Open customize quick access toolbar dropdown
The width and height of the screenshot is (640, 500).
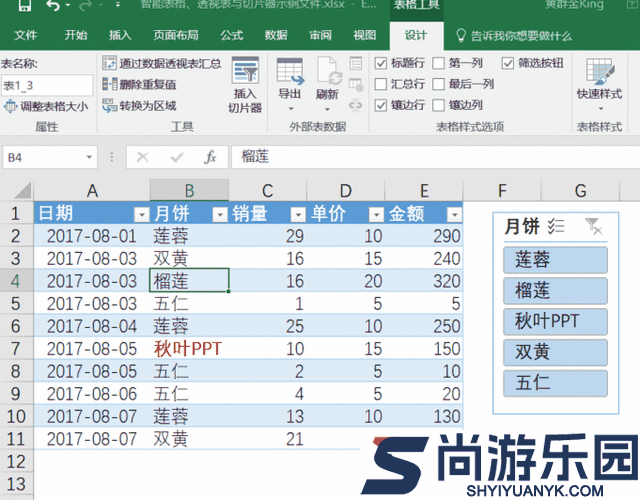coord(118,5)
